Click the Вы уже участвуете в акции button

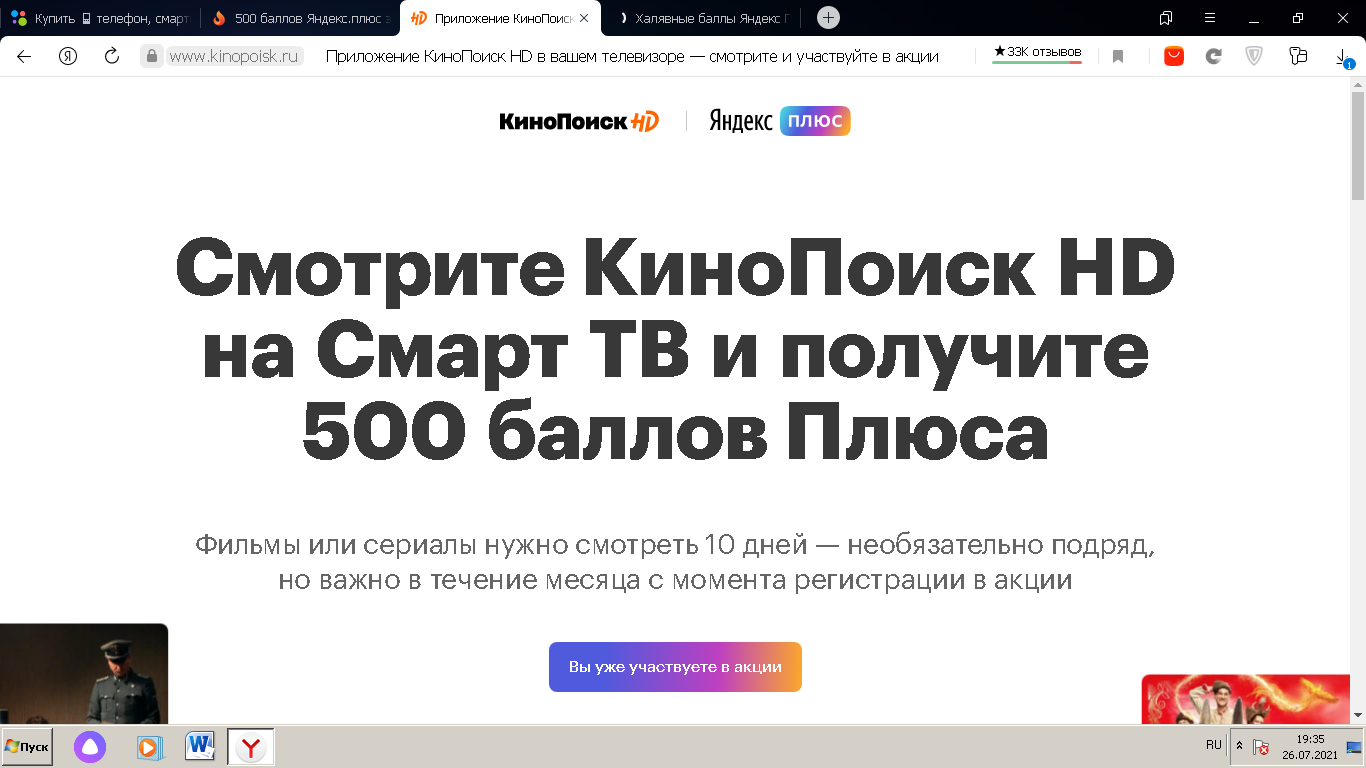coord(675,667)
